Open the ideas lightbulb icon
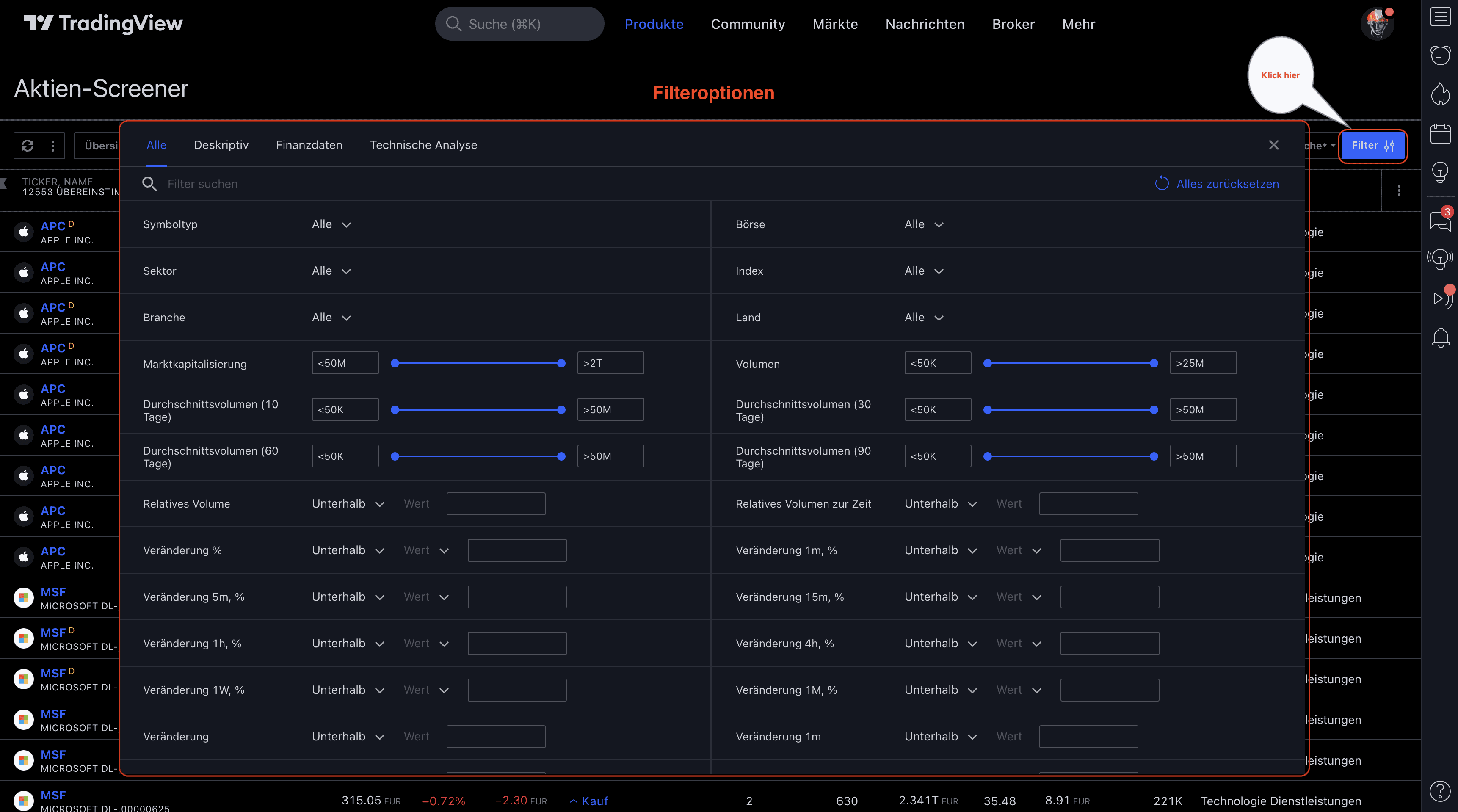 click(x=1441, y=173)
